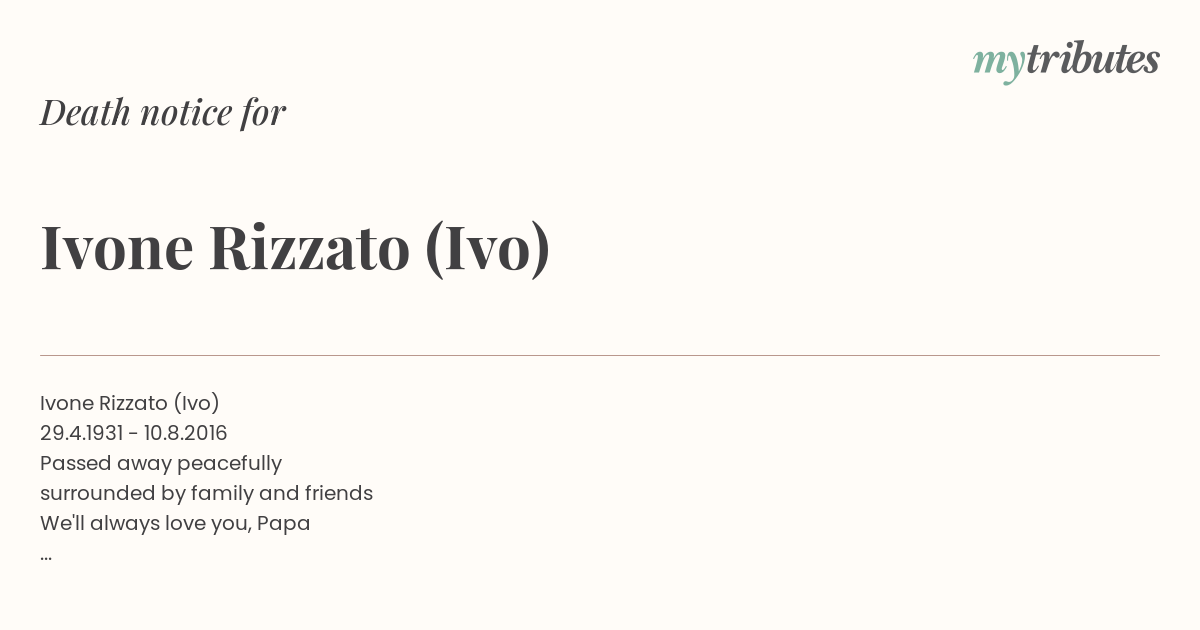Screen dimensions: 1200x630
Task: Click "We'll always love you, Papa"
Action: pyautogui.click(x=175, y=523)
